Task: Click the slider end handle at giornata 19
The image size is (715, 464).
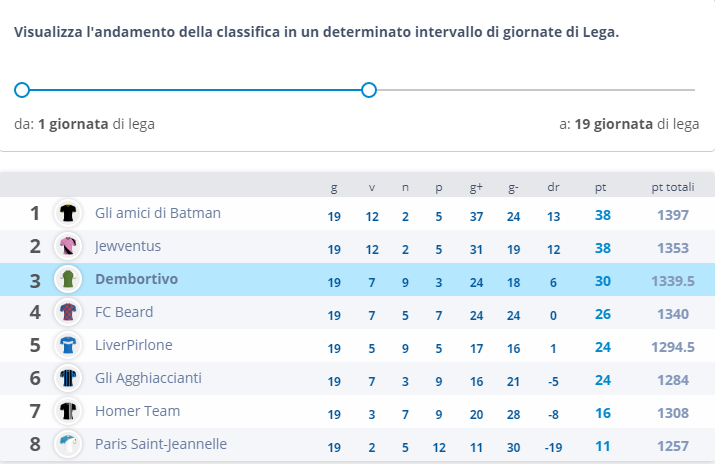Action: click(x=368, y=90)
